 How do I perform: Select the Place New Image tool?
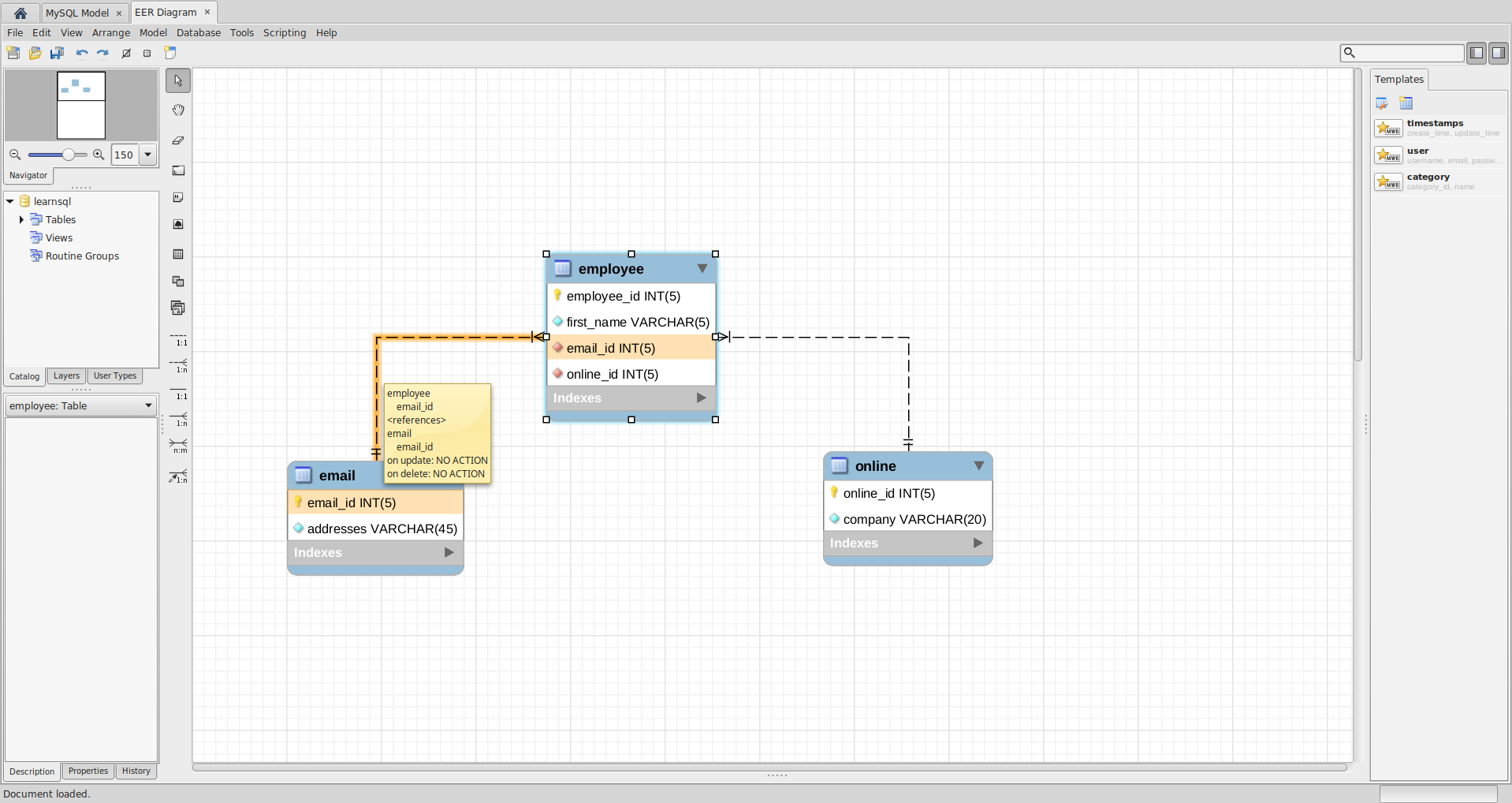point(178,225)
